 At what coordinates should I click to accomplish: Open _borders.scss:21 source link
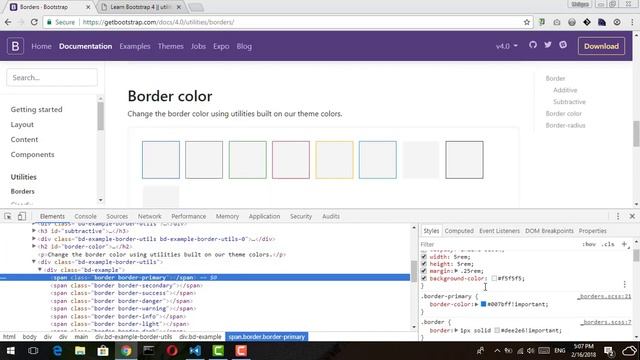click(604, 296)
